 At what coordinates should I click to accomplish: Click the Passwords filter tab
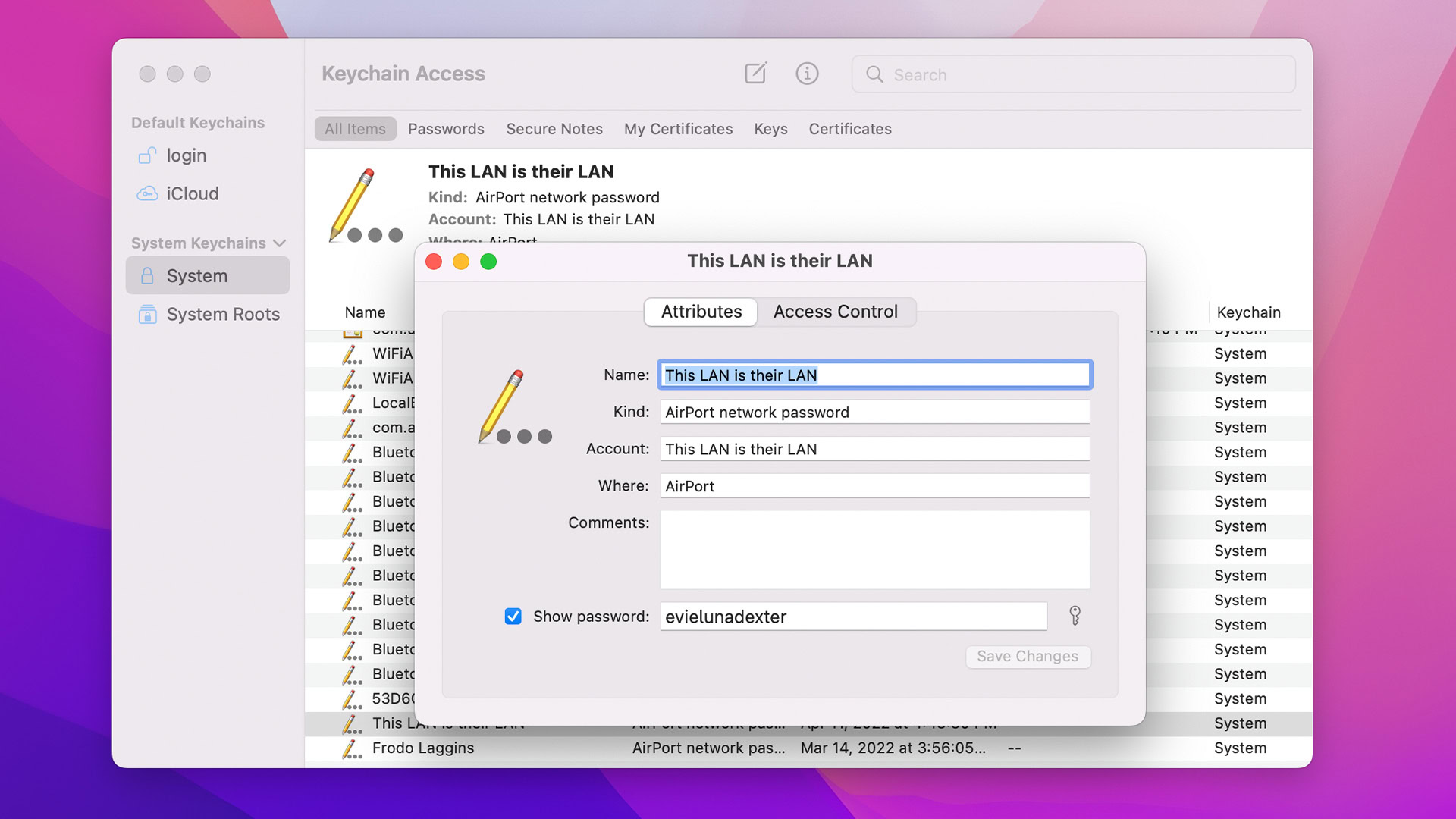click(446, 128)
